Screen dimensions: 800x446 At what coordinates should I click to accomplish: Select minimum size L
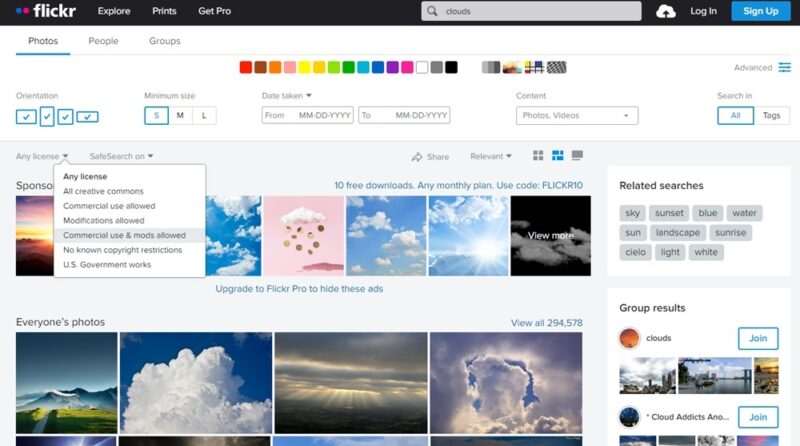pos(204,116)
